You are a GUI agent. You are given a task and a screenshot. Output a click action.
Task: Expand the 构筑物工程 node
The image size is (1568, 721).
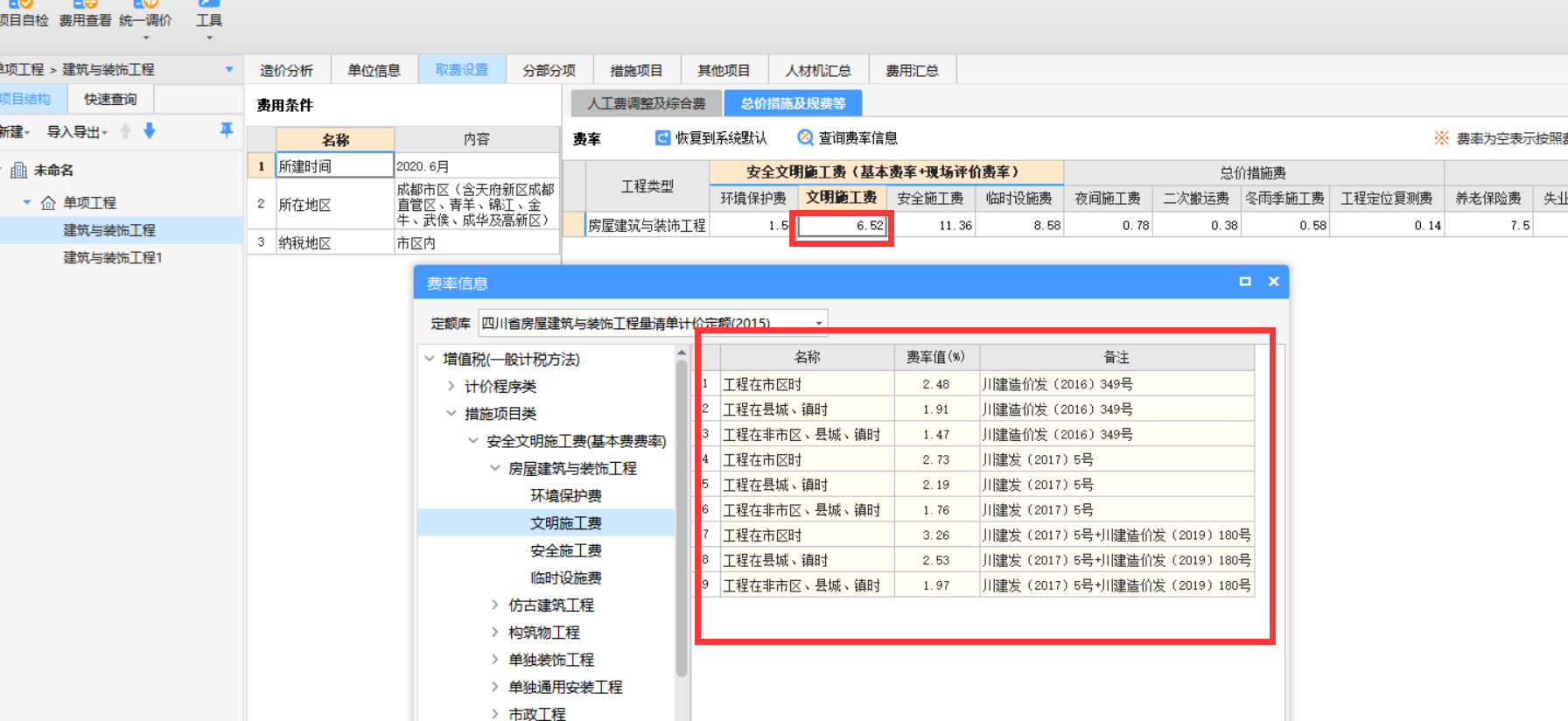click(x=495, y=632)
